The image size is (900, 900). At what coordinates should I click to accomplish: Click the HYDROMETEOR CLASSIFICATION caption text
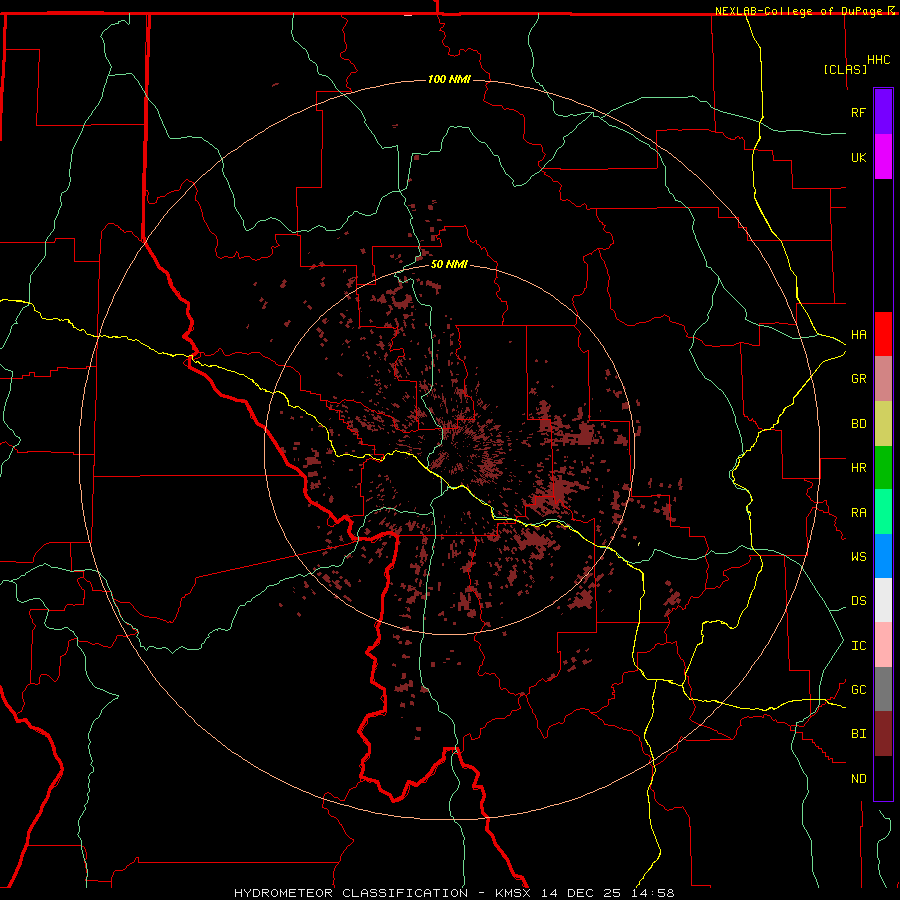point(351,893)
